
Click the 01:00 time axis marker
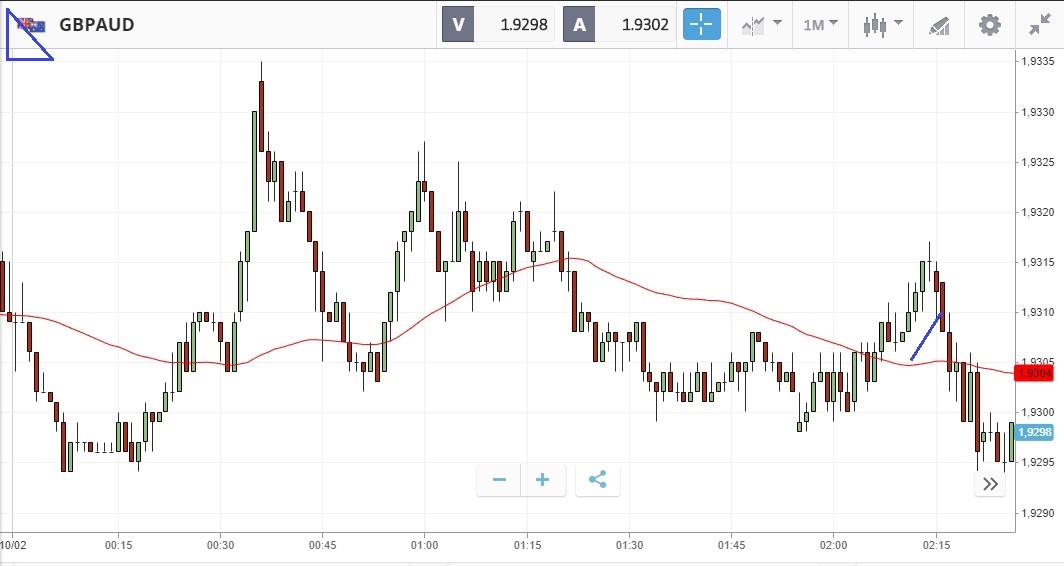pyautogui.click(x=424, y=546)
